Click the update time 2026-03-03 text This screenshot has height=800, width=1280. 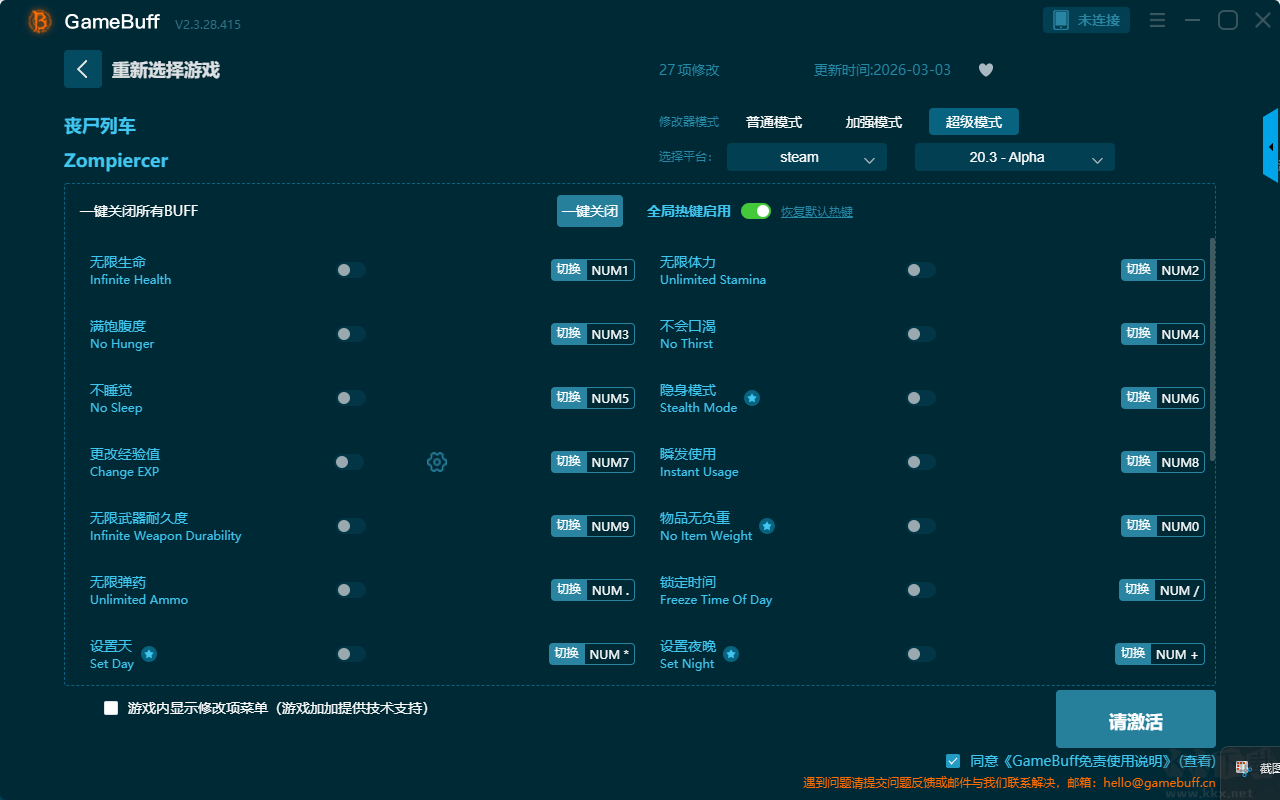tap(883, 70)
